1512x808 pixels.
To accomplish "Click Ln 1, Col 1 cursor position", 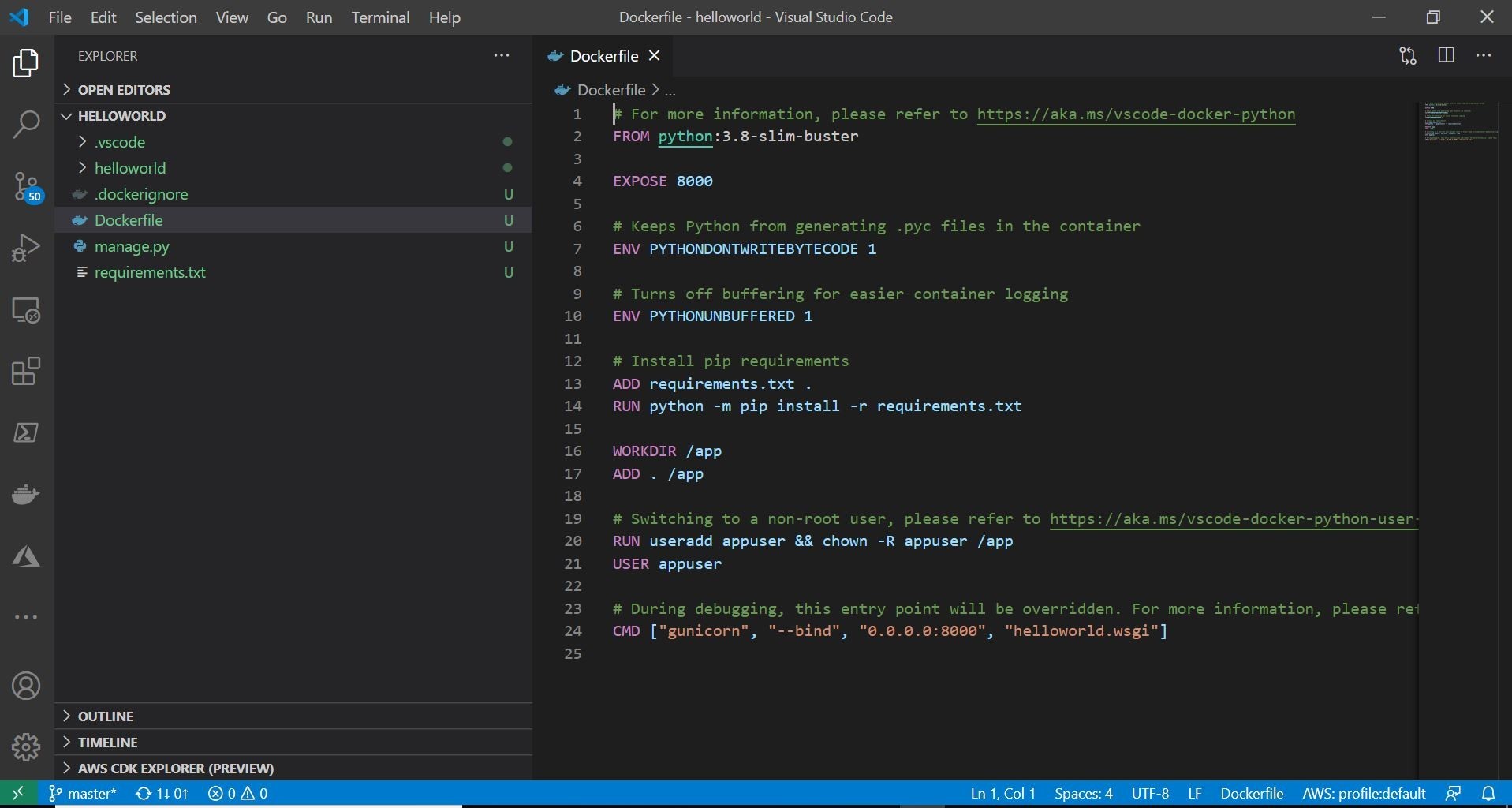I will (x=1002, y=793).
